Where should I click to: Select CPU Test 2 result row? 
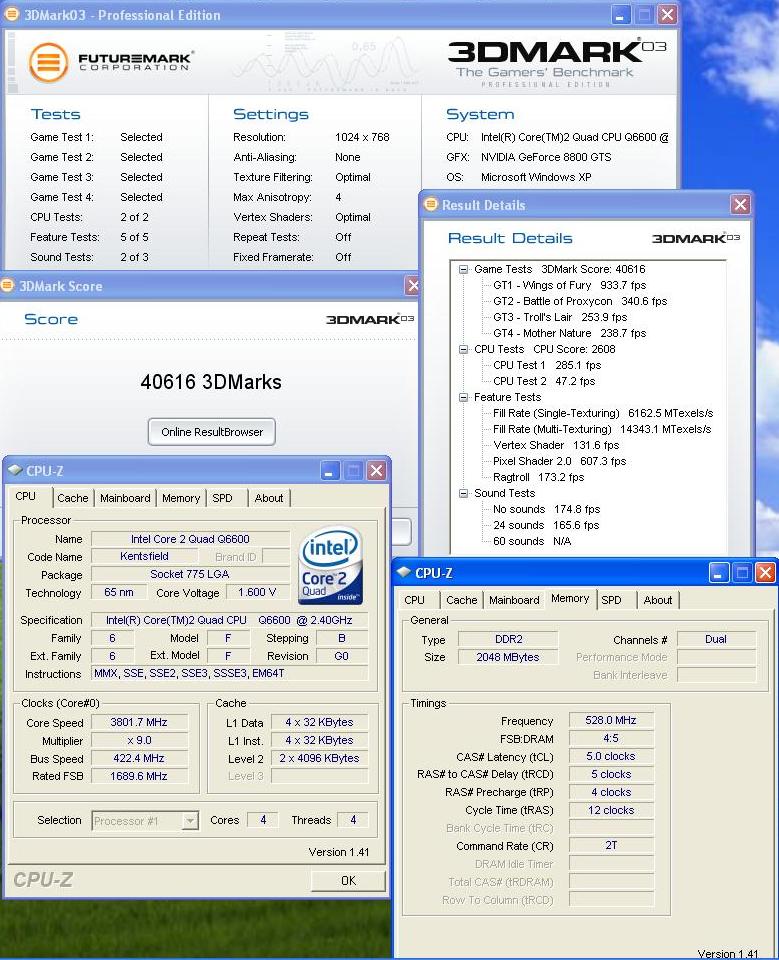click(x=544, y=381)
